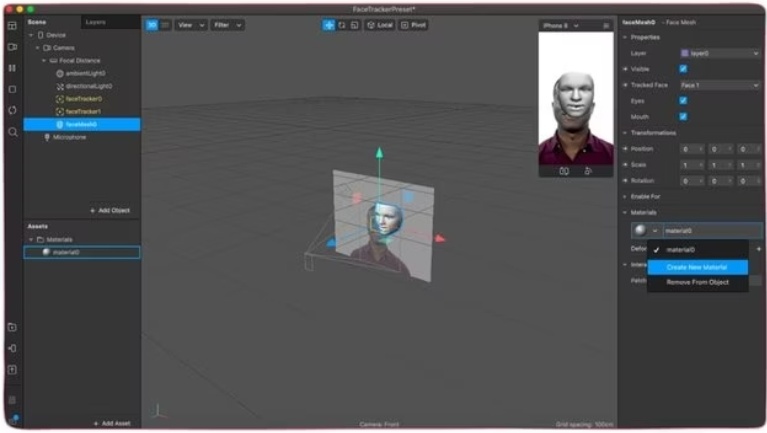The image size is (767, 433).
Task: Switch to the Layers tab
Action: tap(96, 21)
